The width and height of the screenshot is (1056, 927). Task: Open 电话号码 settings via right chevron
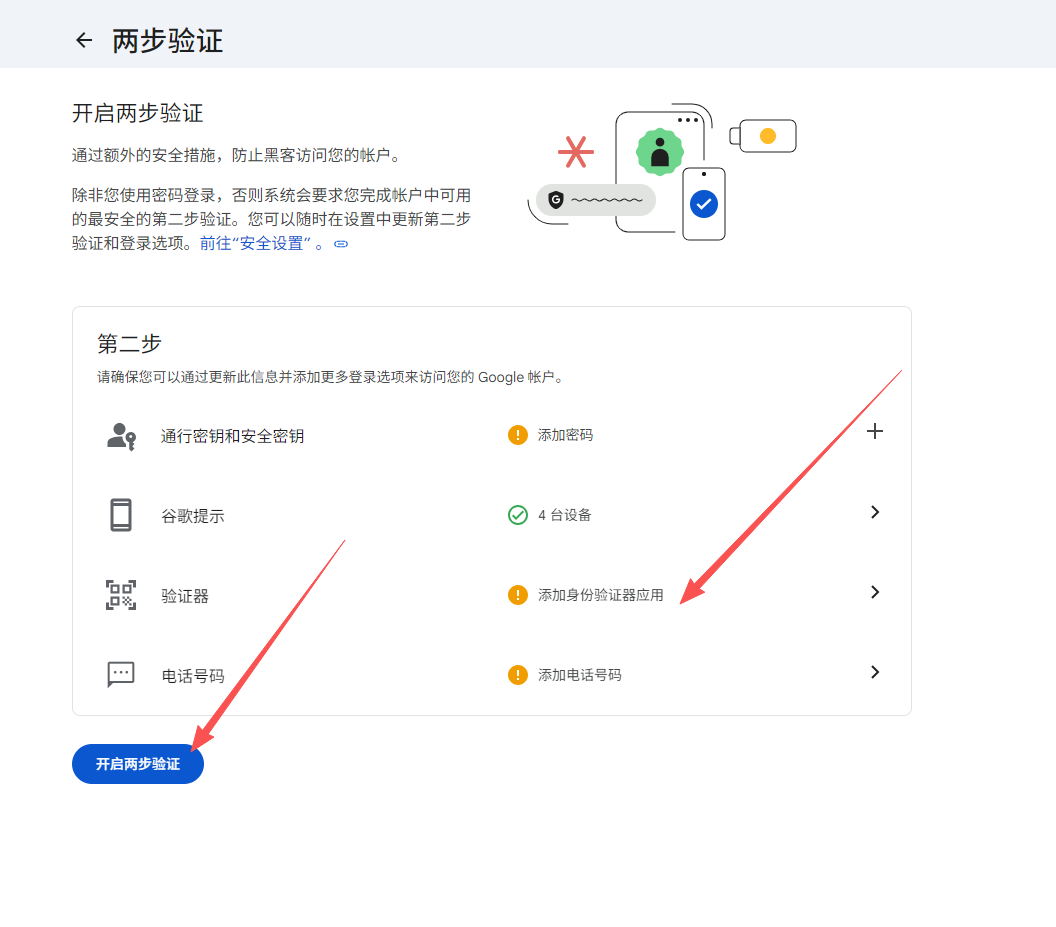(x=875, y=672)
